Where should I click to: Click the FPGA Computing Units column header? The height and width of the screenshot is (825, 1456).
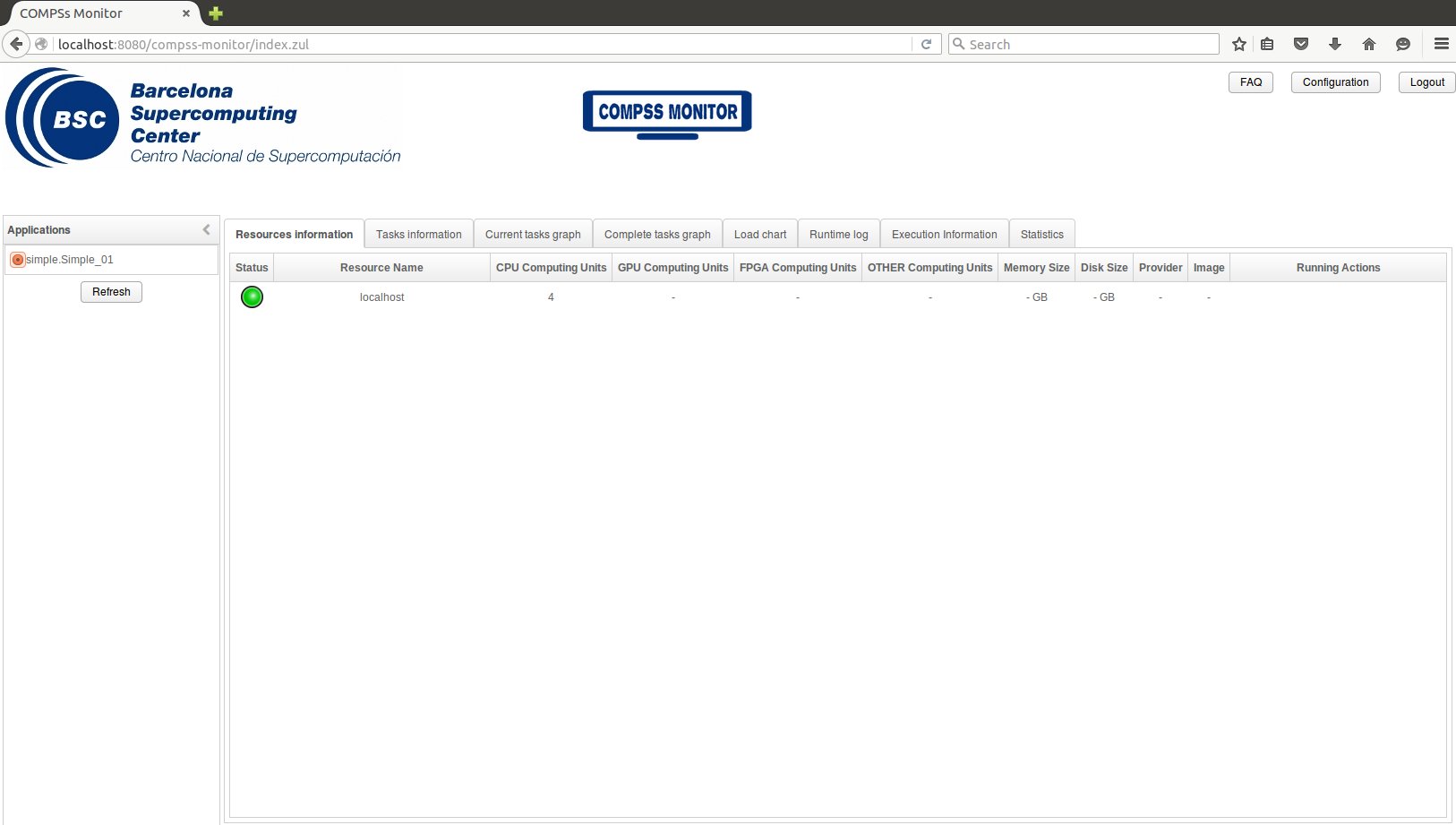798,268
